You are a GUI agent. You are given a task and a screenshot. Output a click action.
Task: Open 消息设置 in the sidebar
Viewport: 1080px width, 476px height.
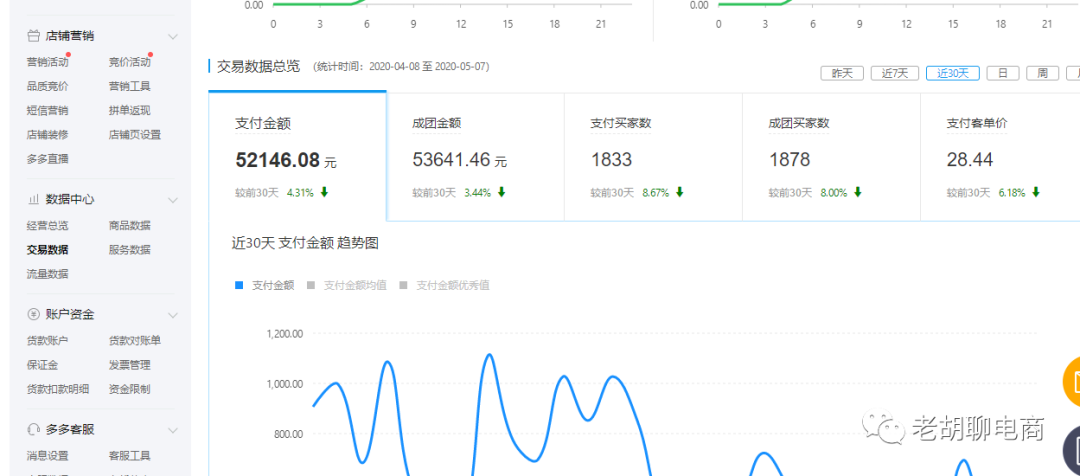48,455
